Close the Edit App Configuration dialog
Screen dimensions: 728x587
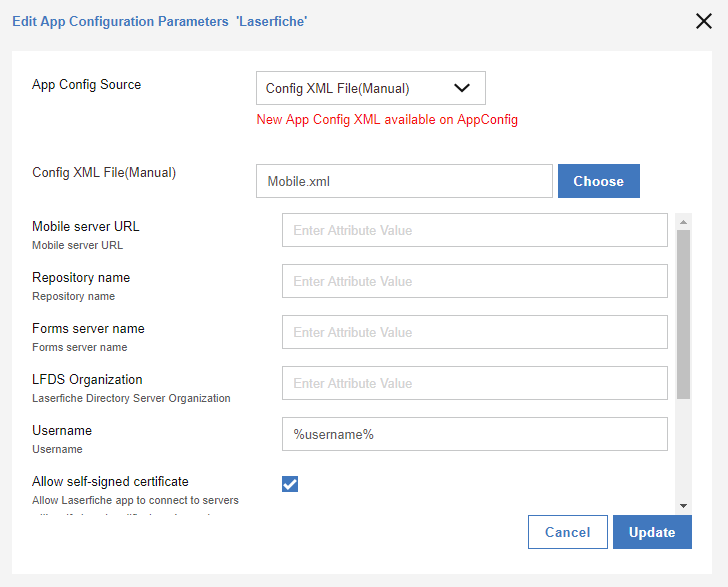point(704,21)
